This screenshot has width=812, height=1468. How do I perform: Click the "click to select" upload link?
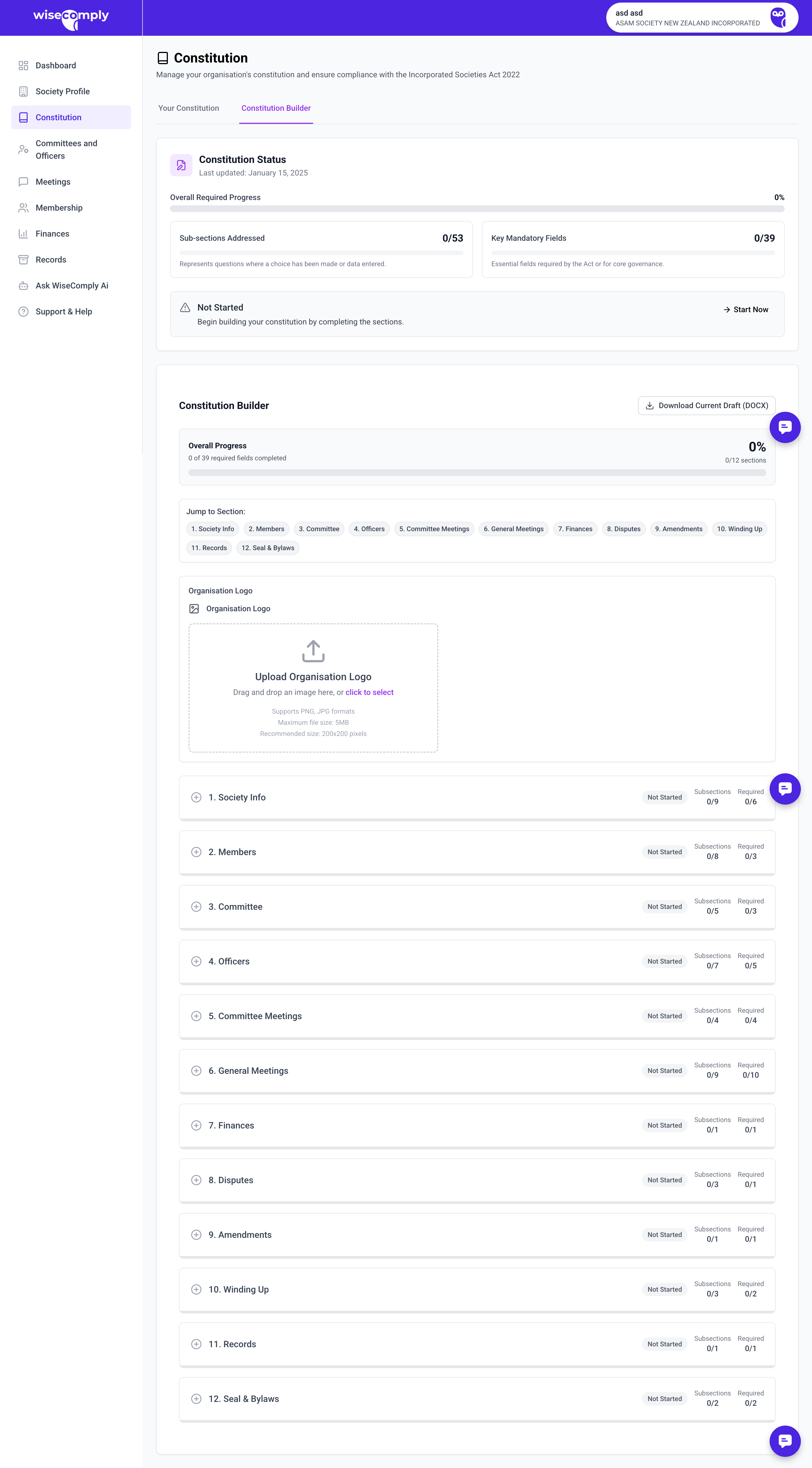coord(369,692)
